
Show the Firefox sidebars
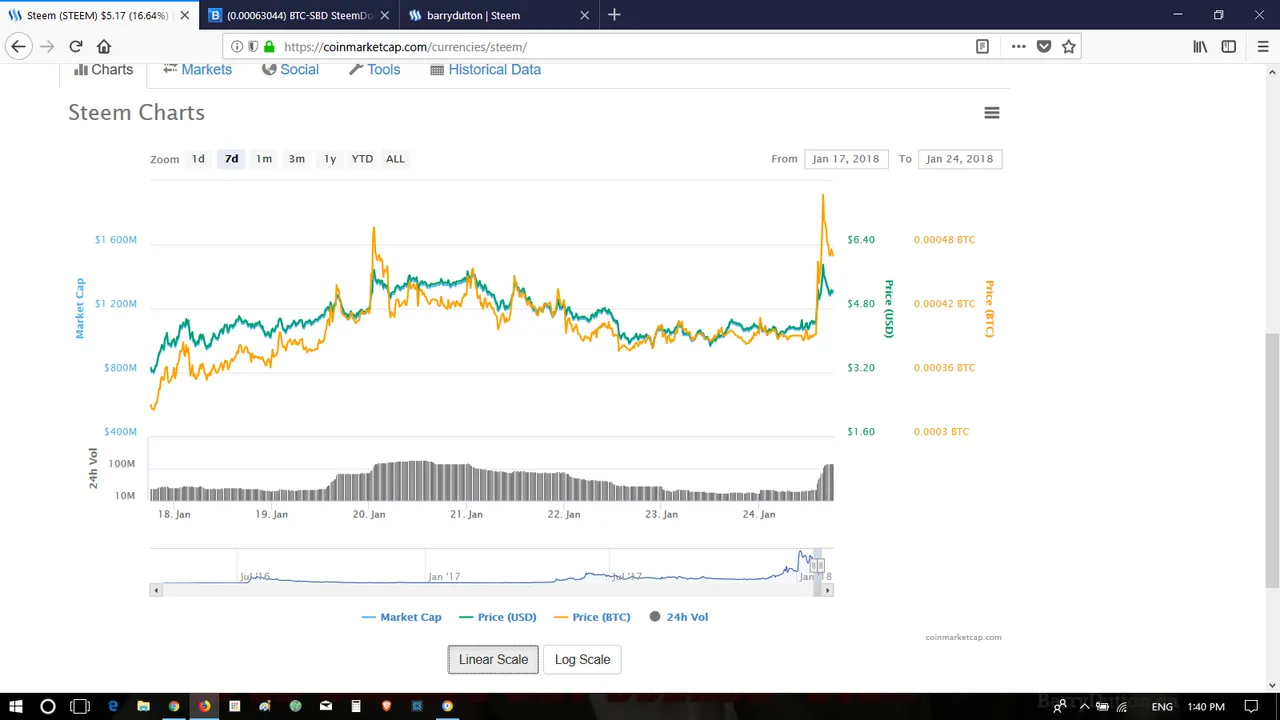1229,46
